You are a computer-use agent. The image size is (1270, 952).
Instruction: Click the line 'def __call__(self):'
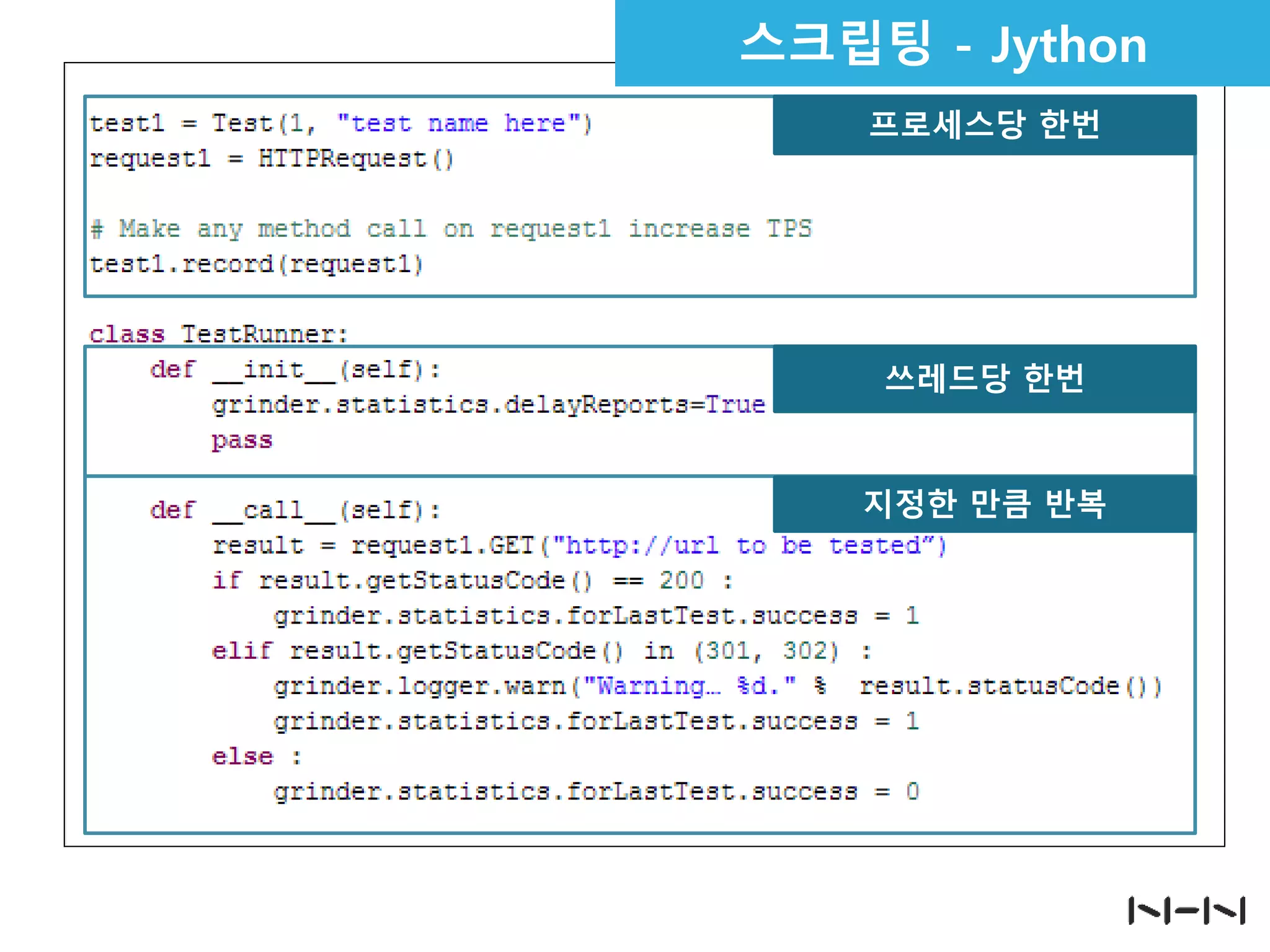click(295, 510)
